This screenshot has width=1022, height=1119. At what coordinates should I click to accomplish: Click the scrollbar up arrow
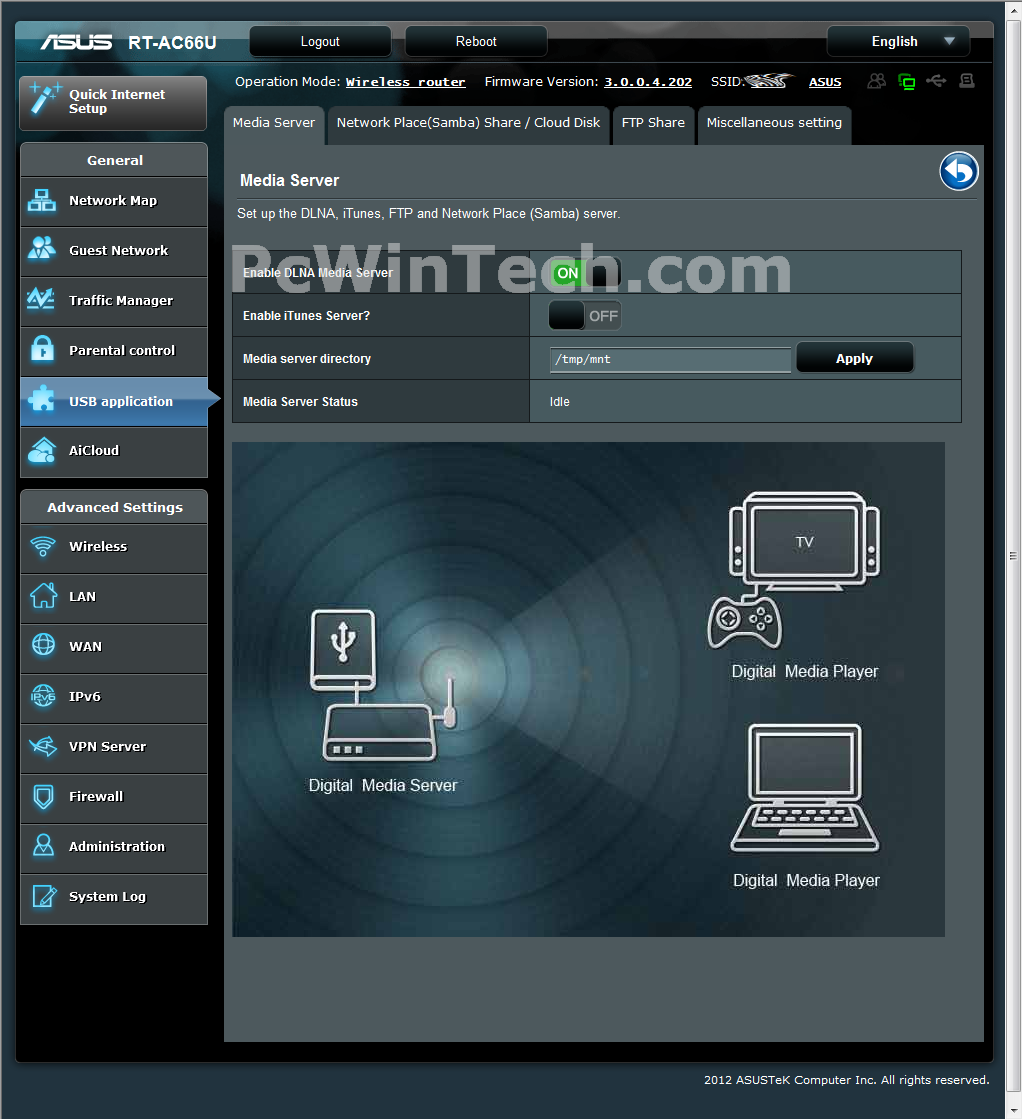[1013, 10]
